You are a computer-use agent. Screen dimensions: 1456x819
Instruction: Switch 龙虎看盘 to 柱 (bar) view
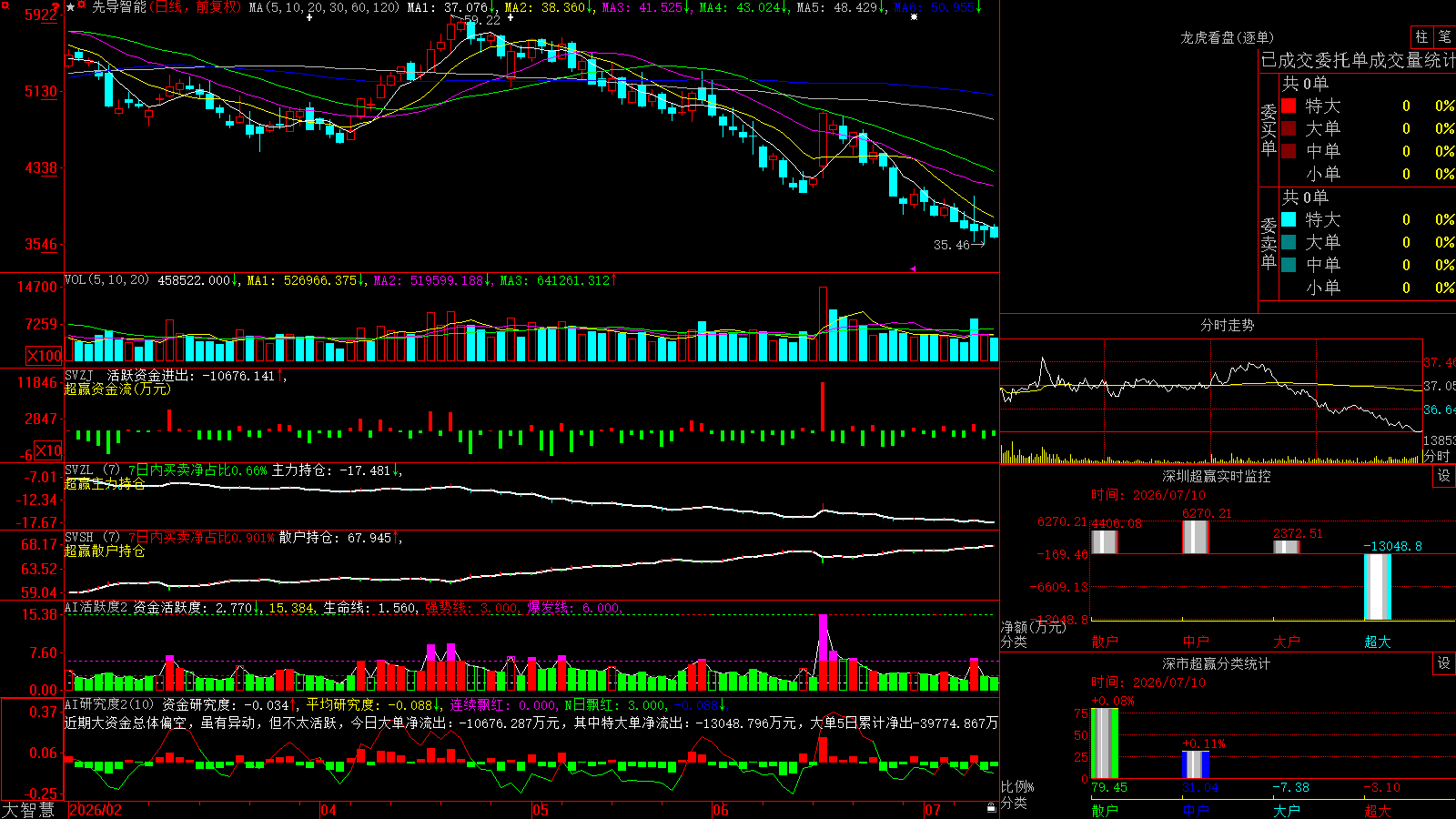point(1421,37)
